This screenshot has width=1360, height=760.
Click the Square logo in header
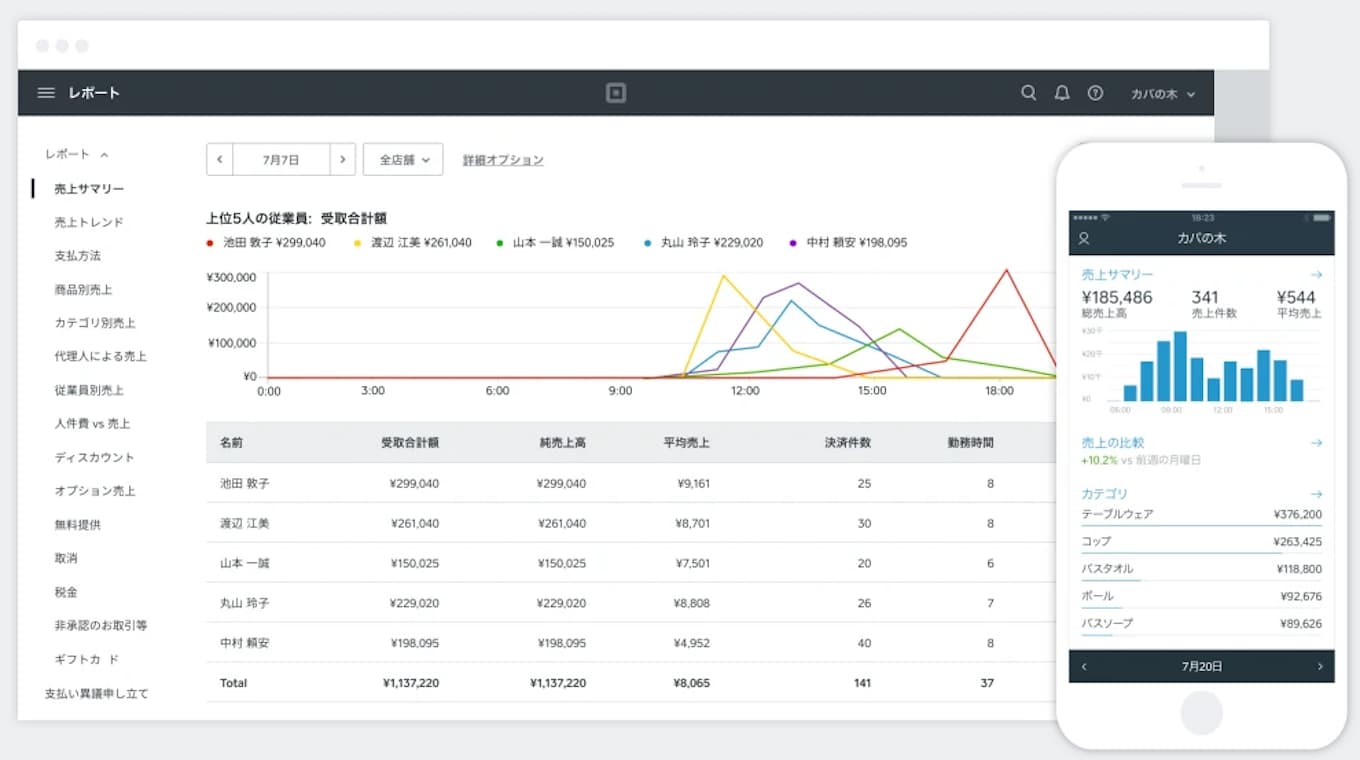click(x=616, y=93)
